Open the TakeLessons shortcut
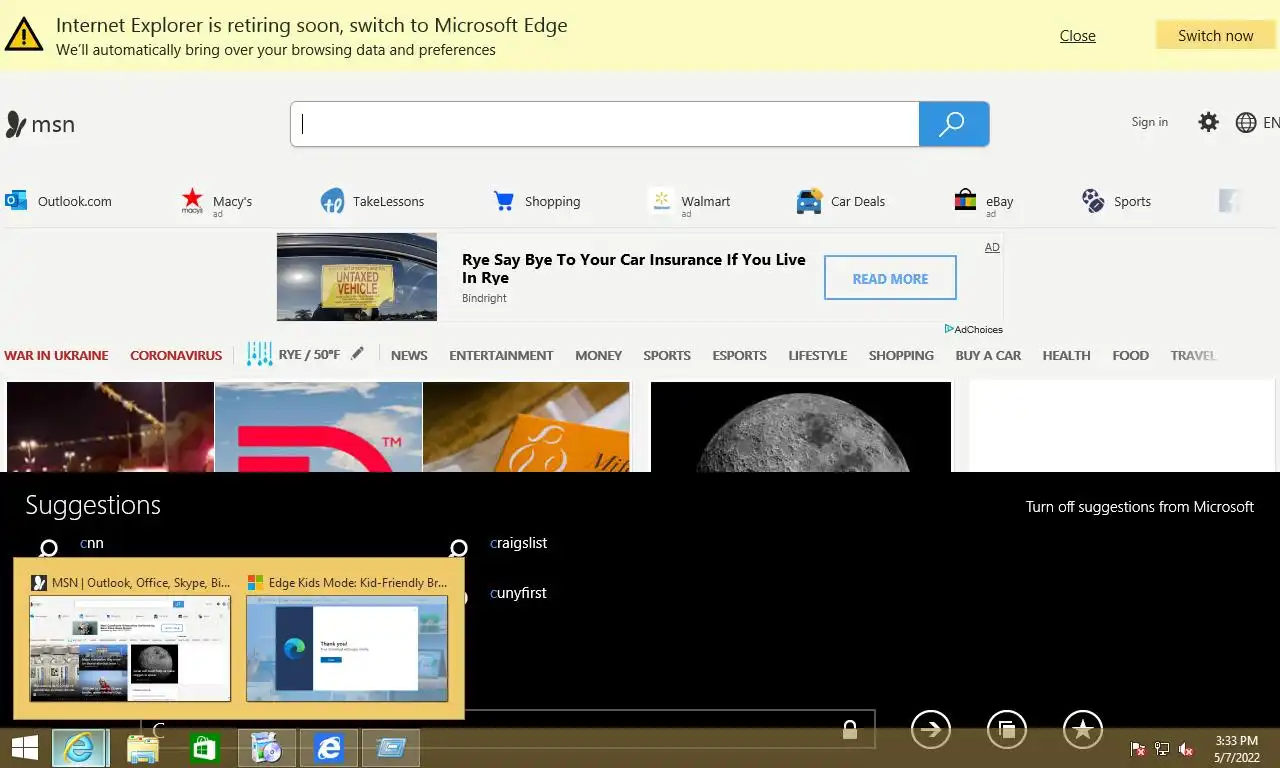Viewport: 1280px width, 768px height. 372,201
